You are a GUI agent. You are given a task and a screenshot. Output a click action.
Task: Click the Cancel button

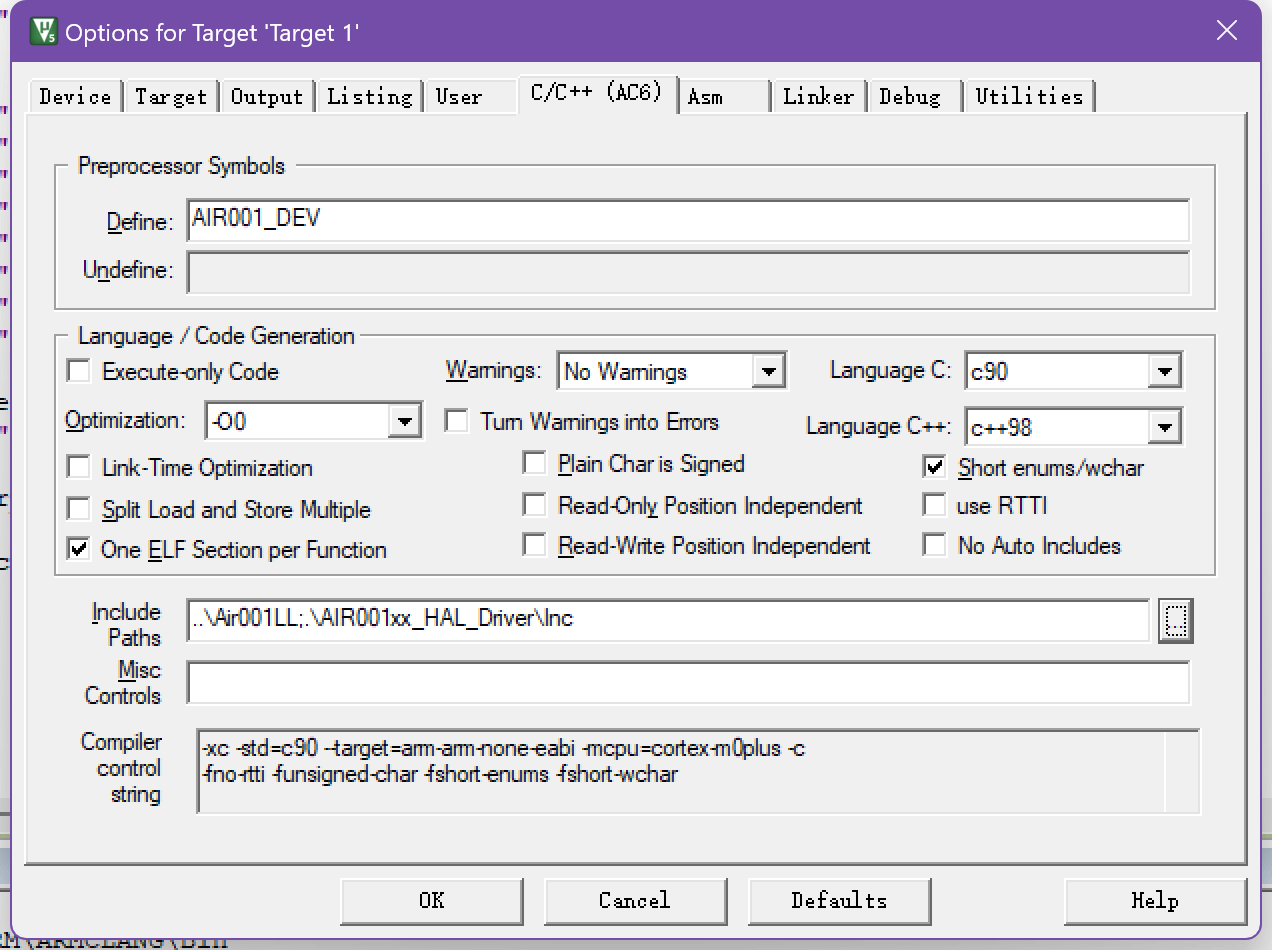634,901
